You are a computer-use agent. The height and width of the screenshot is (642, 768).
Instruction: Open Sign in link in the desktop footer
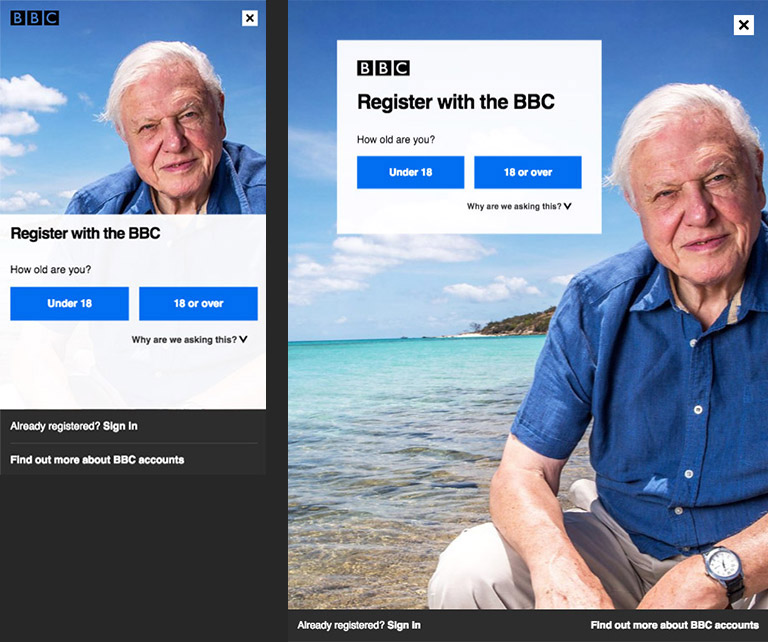click(404, 625)
